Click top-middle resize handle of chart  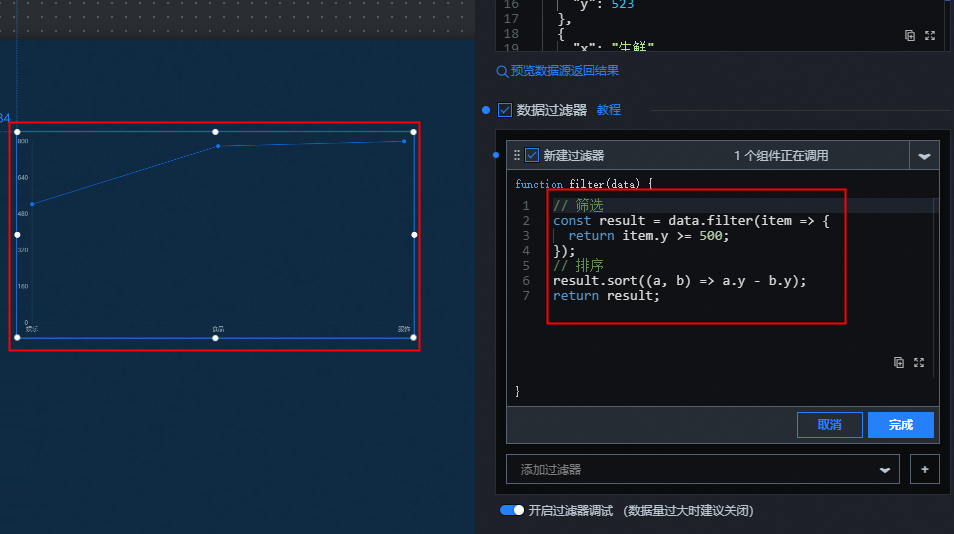coord(215,132)
